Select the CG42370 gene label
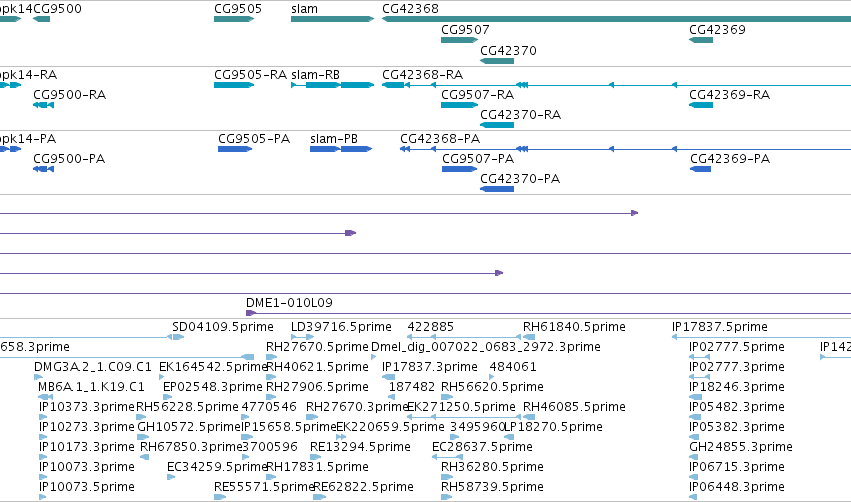 [509, 50]
